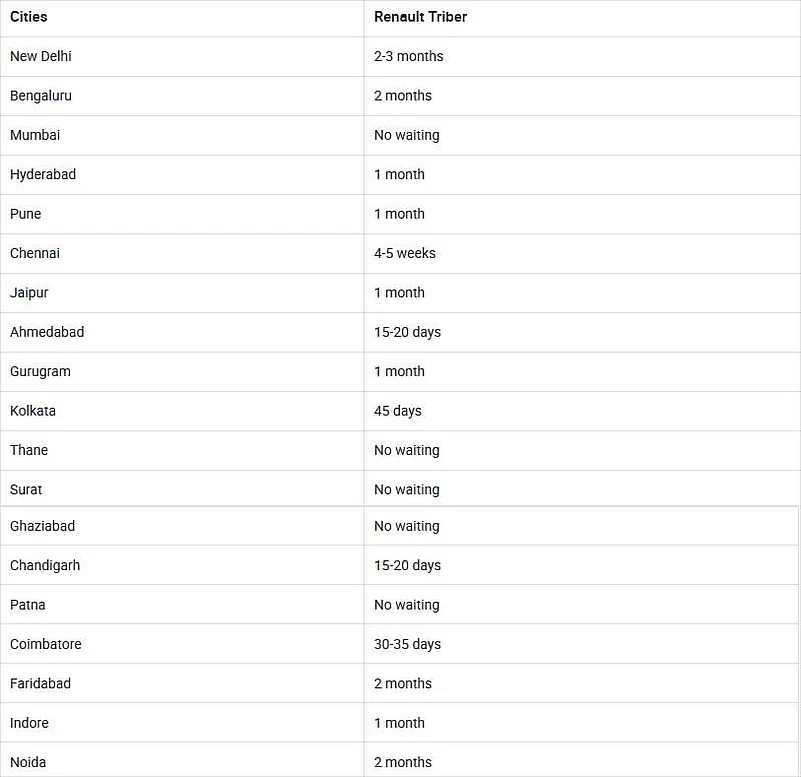Click the Bengaluru city cell
The image size is (801, 777).
click(41, 96)
